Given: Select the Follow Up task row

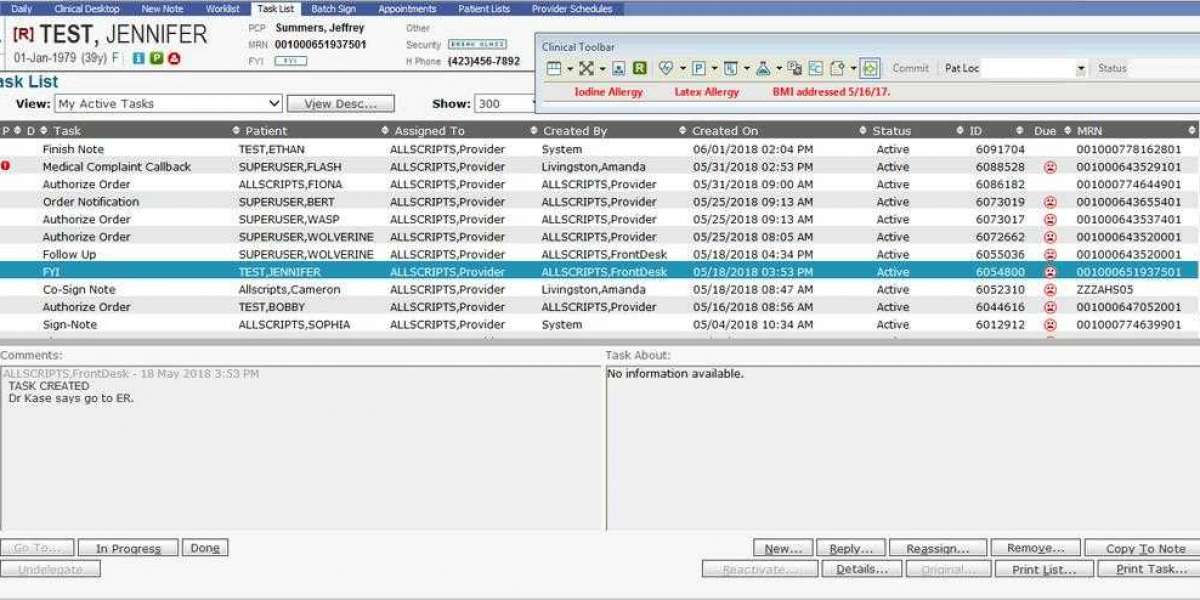Looking at the screenshot, I should click(598, 254).
